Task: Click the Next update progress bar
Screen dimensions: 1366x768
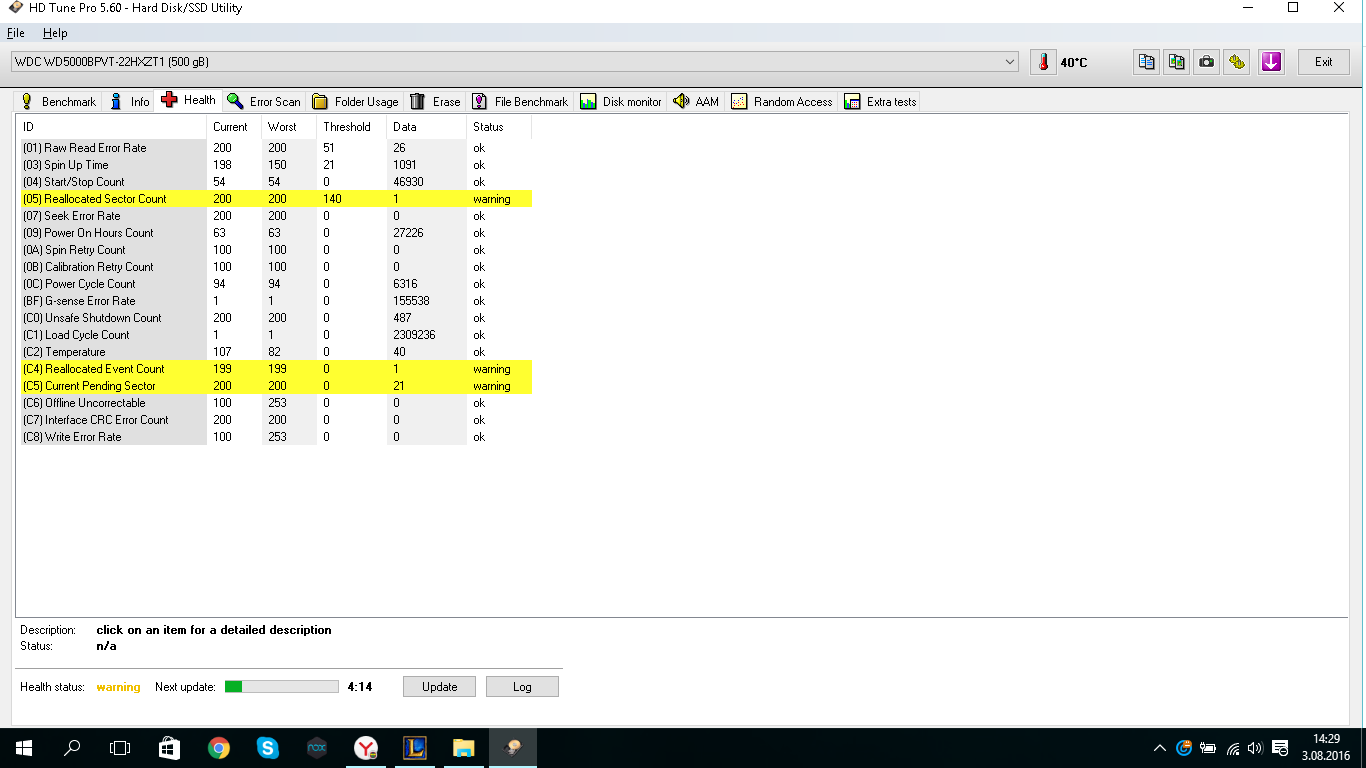Action: pos(282,687)
